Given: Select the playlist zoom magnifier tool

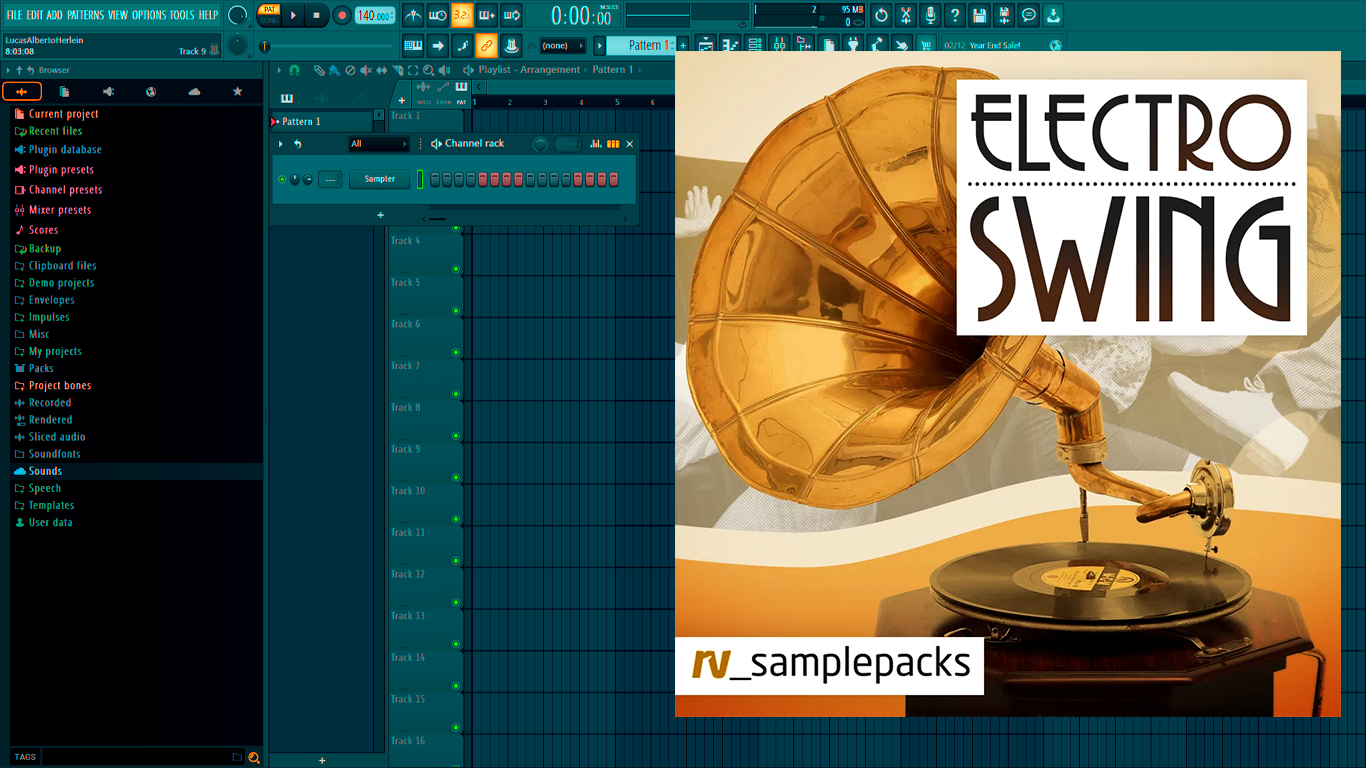Looking at the screenshot, I should [x=428, y=70].
